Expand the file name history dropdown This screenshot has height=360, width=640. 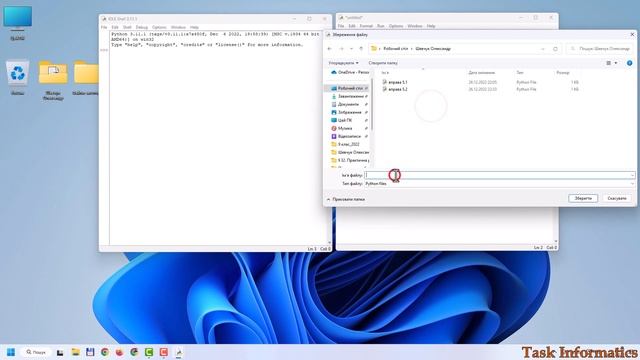[x=632, y=175]
